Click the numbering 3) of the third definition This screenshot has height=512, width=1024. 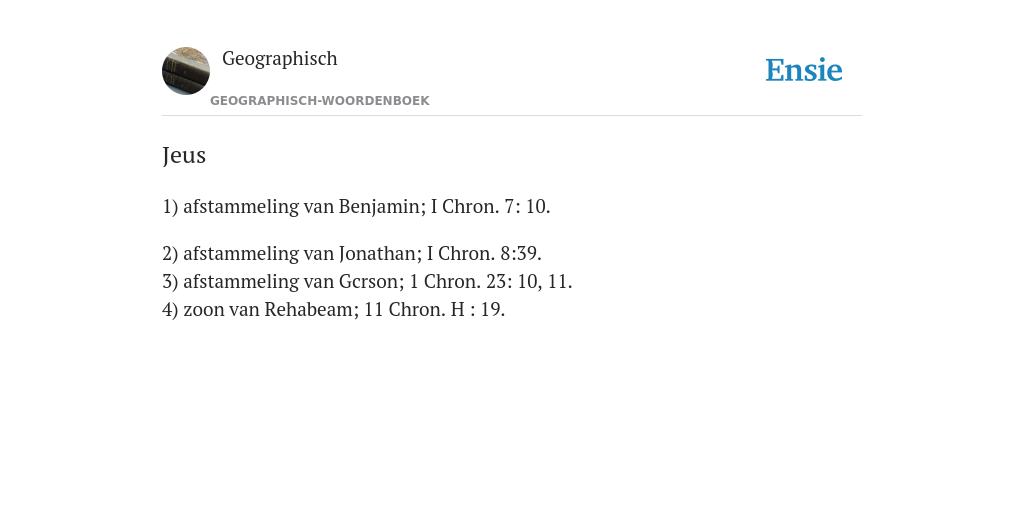170,281
